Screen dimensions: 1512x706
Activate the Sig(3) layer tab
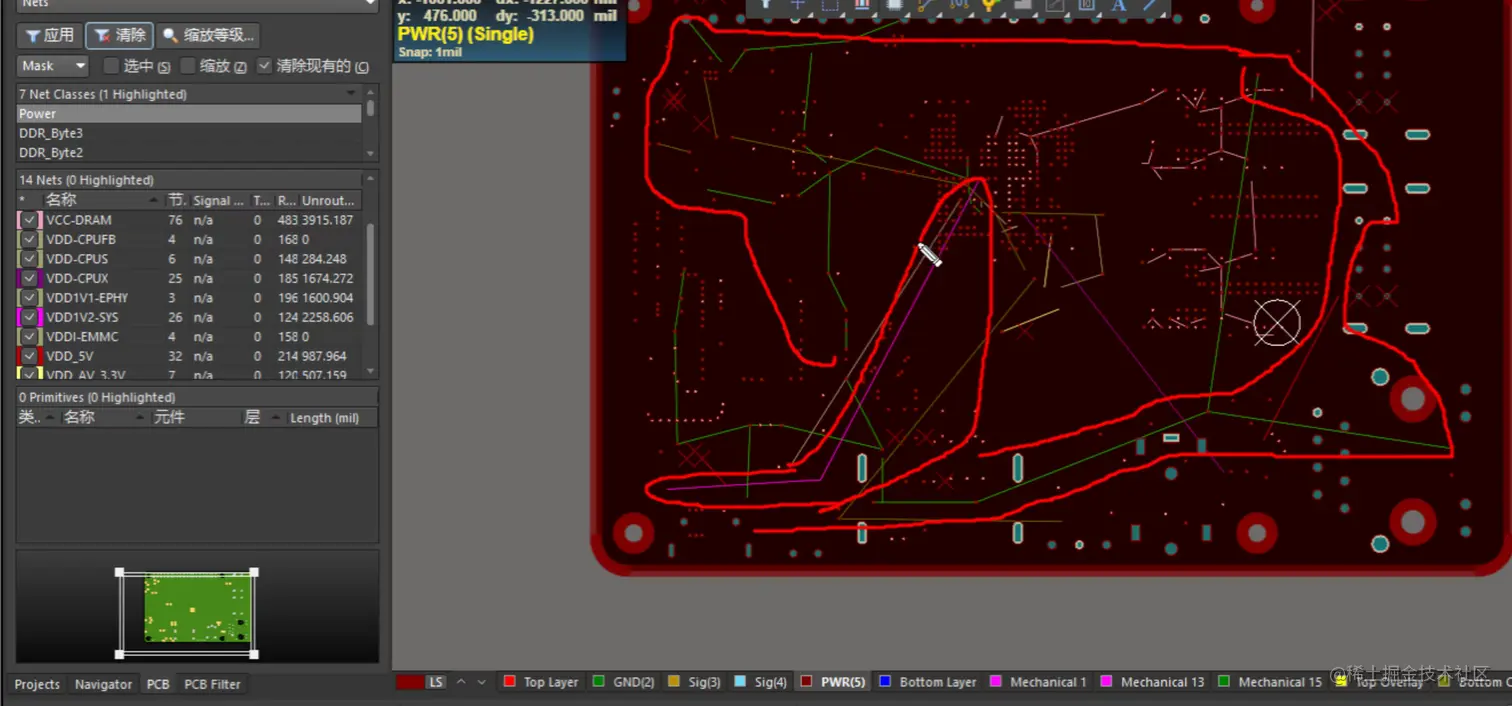point(693,682)
